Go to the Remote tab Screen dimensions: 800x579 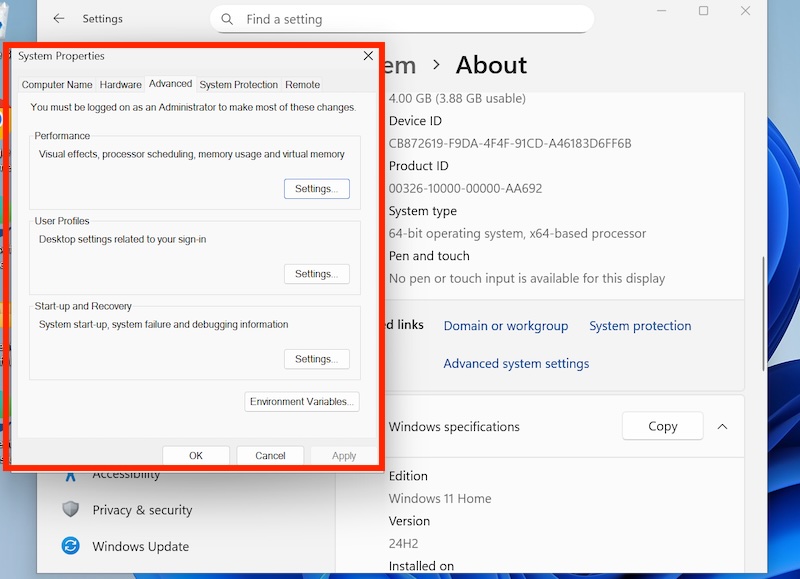tap(302, 85)
